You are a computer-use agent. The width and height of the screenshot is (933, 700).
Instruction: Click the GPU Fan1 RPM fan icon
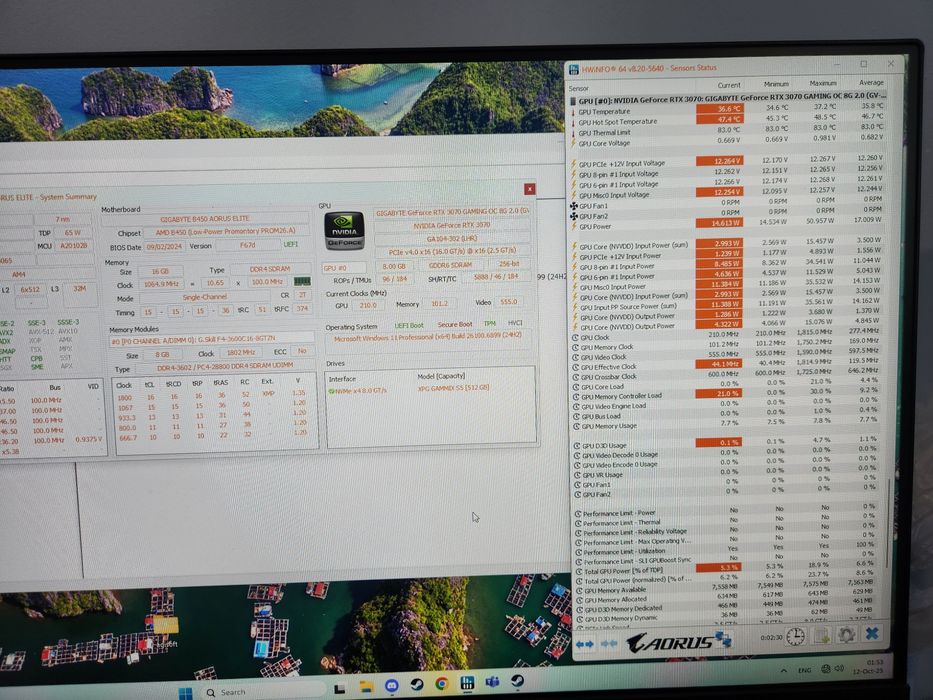pos(574,206)
